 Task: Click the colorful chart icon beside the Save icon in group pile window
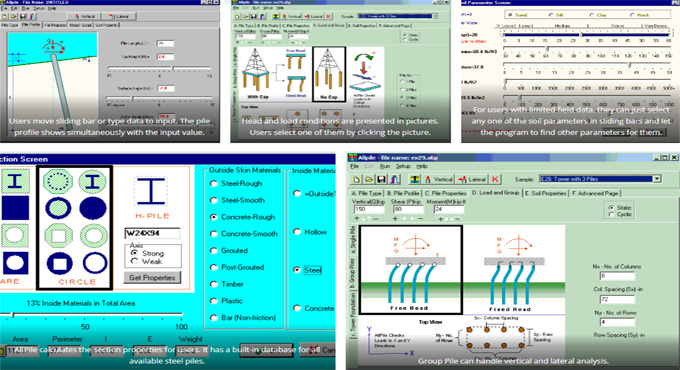[394, 179]
